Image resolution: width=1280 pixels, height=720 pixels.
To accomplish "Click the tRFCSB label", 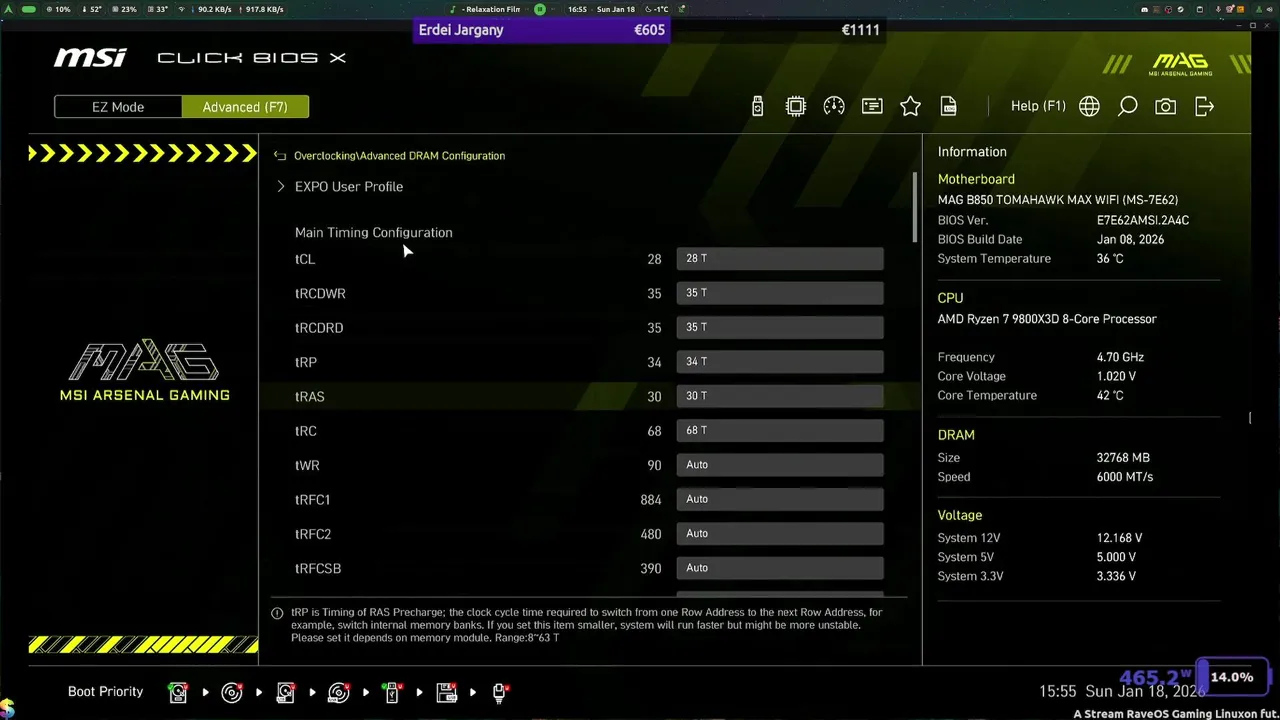I will click(318, 568).
